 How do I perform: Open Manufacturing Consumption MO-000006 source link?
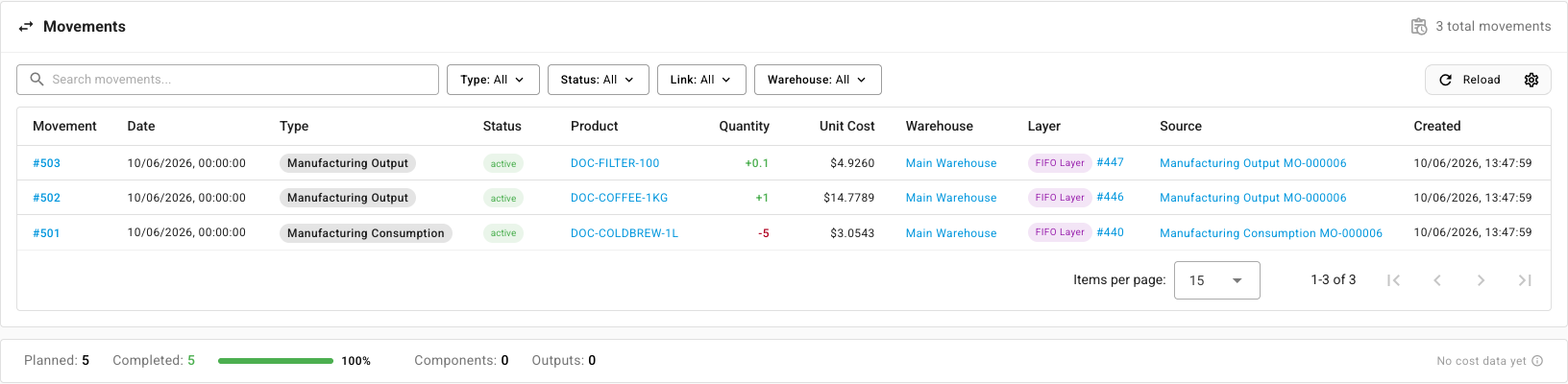(1271, 233)
